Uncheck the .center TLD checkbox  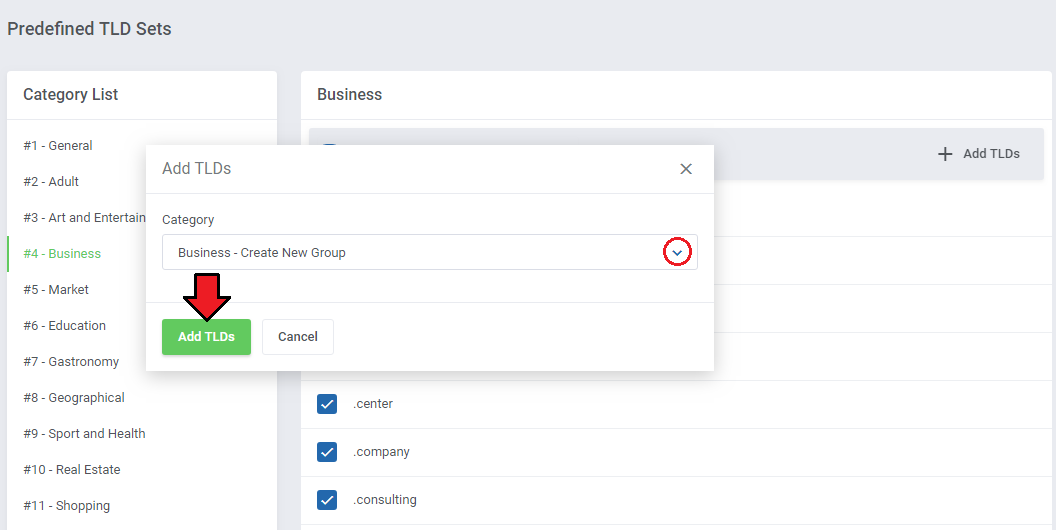(327, 404)
